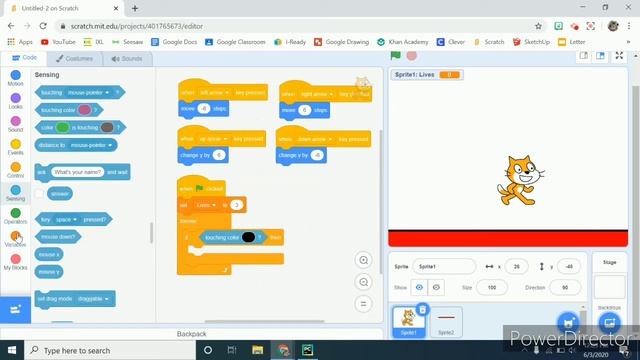Open the set drag mode draggable dropdown
The height and width of the screenshot is (360, 640).
[93, 299]
